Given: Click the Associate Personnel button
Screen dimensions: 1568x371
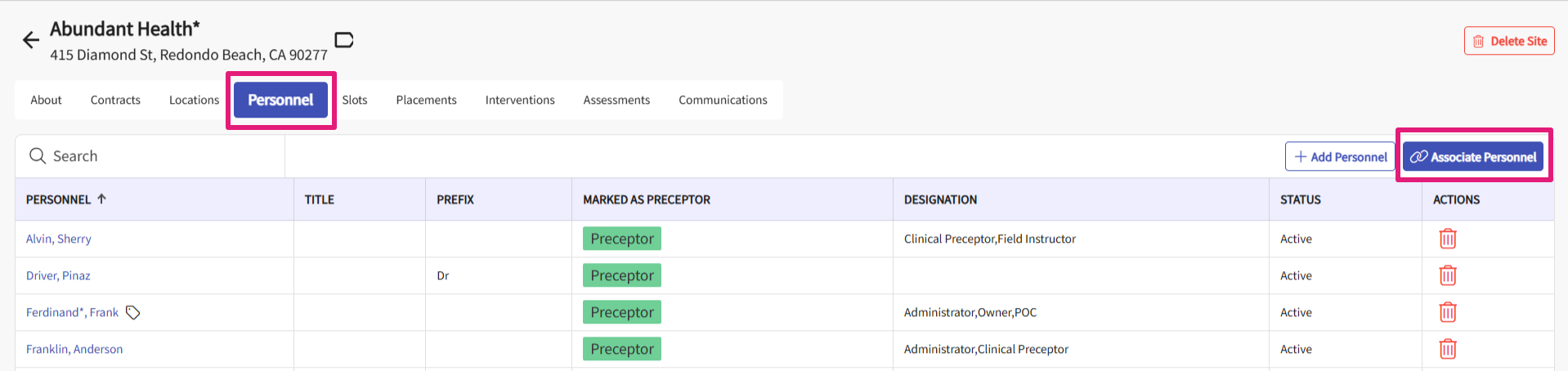Looking at the screenshot, I should [1473, 157].
